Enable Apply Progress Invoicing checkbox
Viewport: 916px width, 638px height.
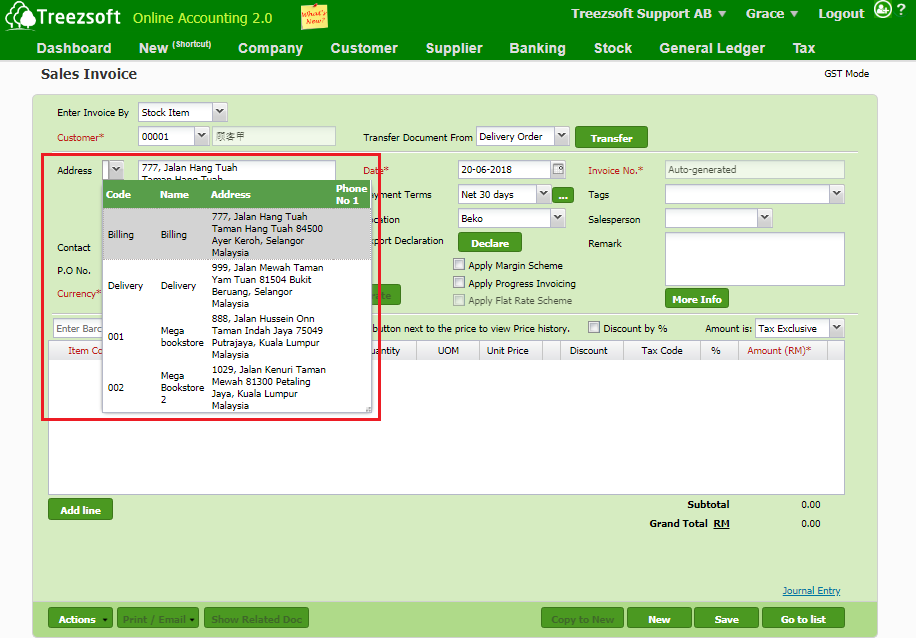[x=459, y=283]
